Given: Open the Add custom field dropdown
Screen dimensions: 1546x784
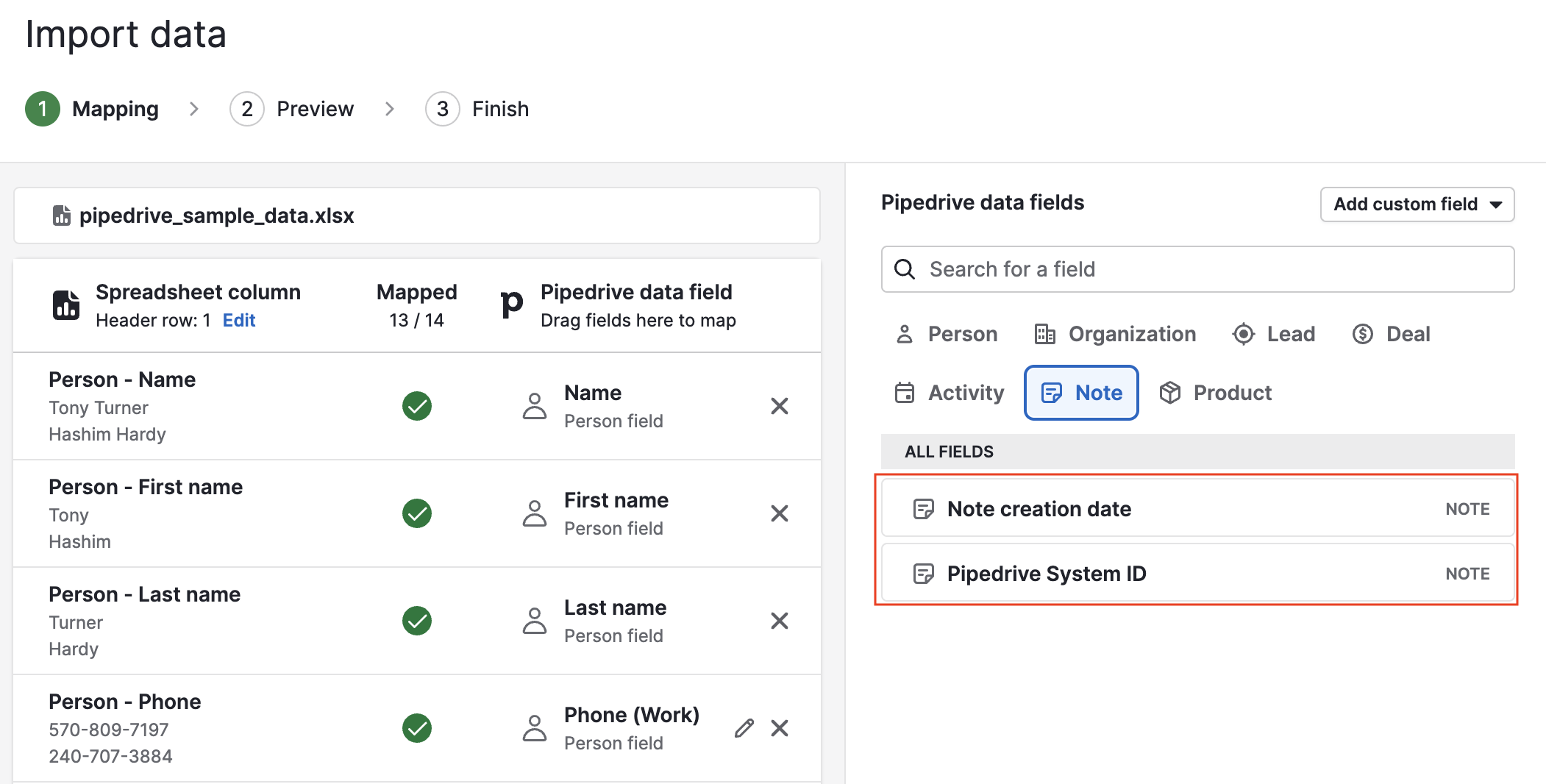Looking at the screenshot, I should pyautogui.click(x=1417, y=204).
